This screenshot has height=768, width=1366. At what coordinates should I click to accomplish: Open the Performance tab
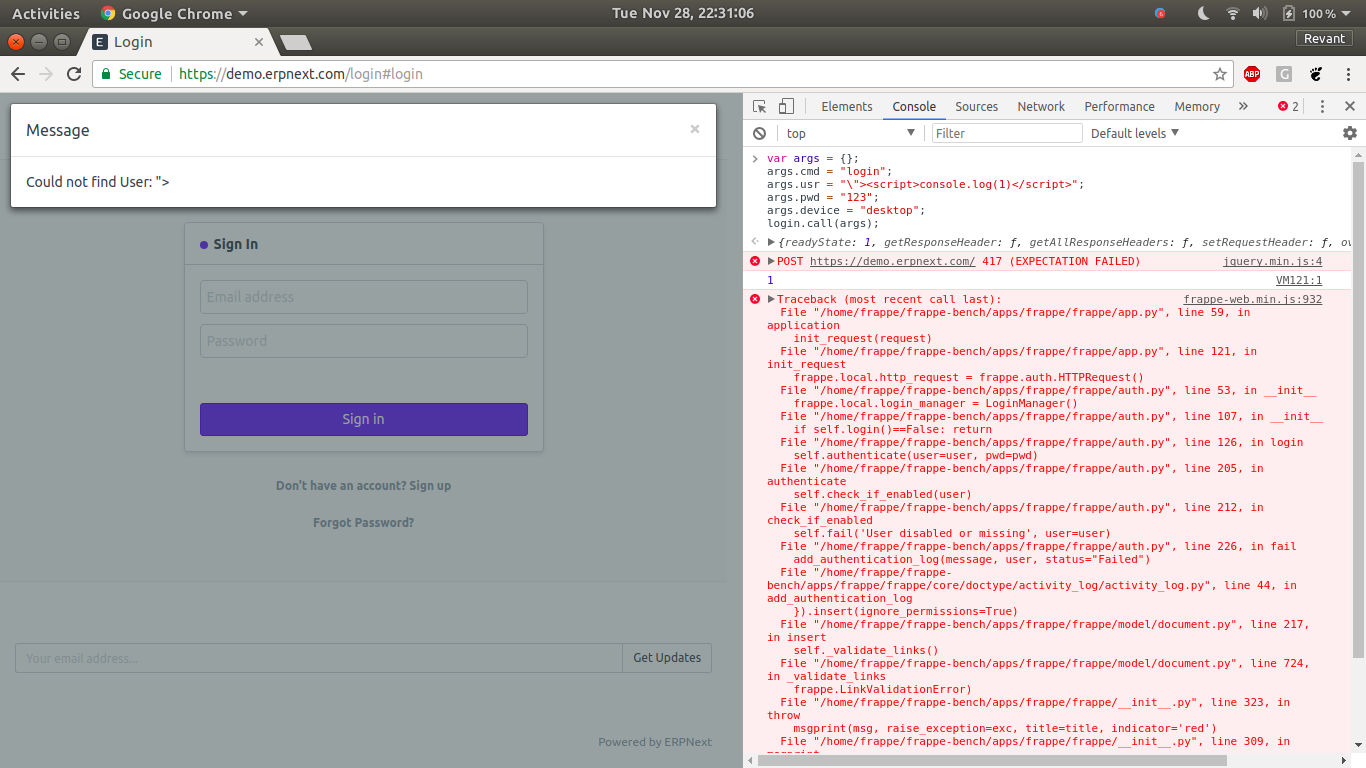[1119, 106]
